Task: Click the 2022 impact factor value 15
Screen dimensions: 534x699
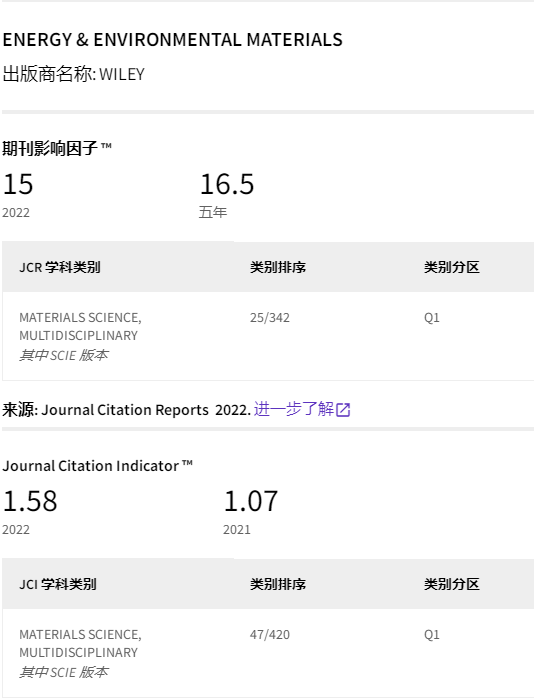Action: (x=18, y=184)
